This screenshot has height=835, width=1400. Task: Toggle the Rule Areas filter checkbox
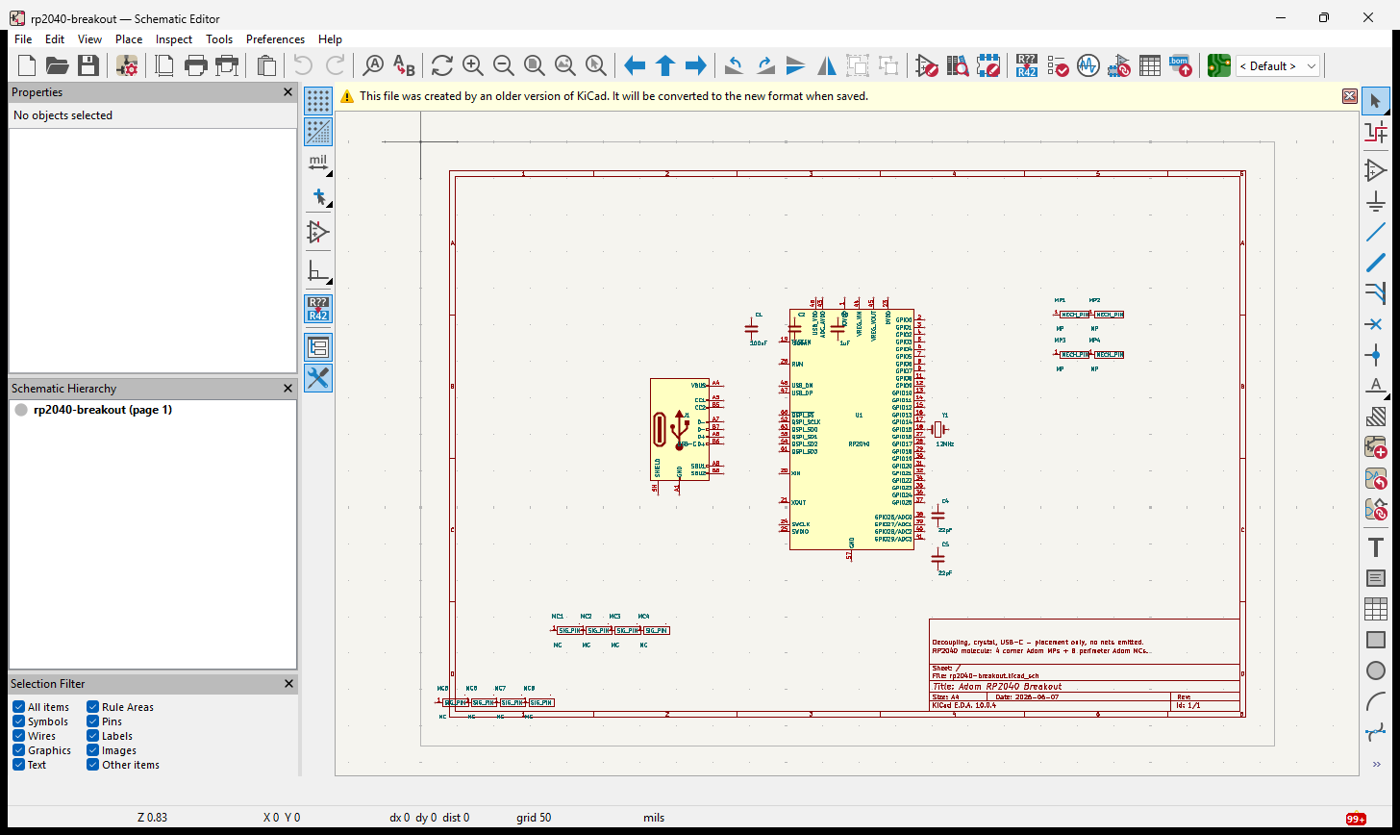[x=93, y=707]
